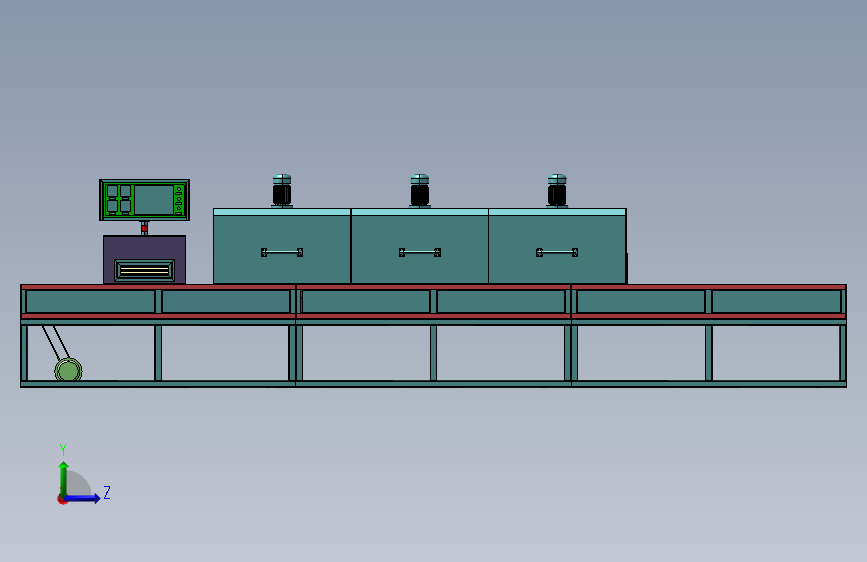This screenshot has height=562, width=867.
Task: Pick the door handle on the right oven chamber
Action: 557,252
